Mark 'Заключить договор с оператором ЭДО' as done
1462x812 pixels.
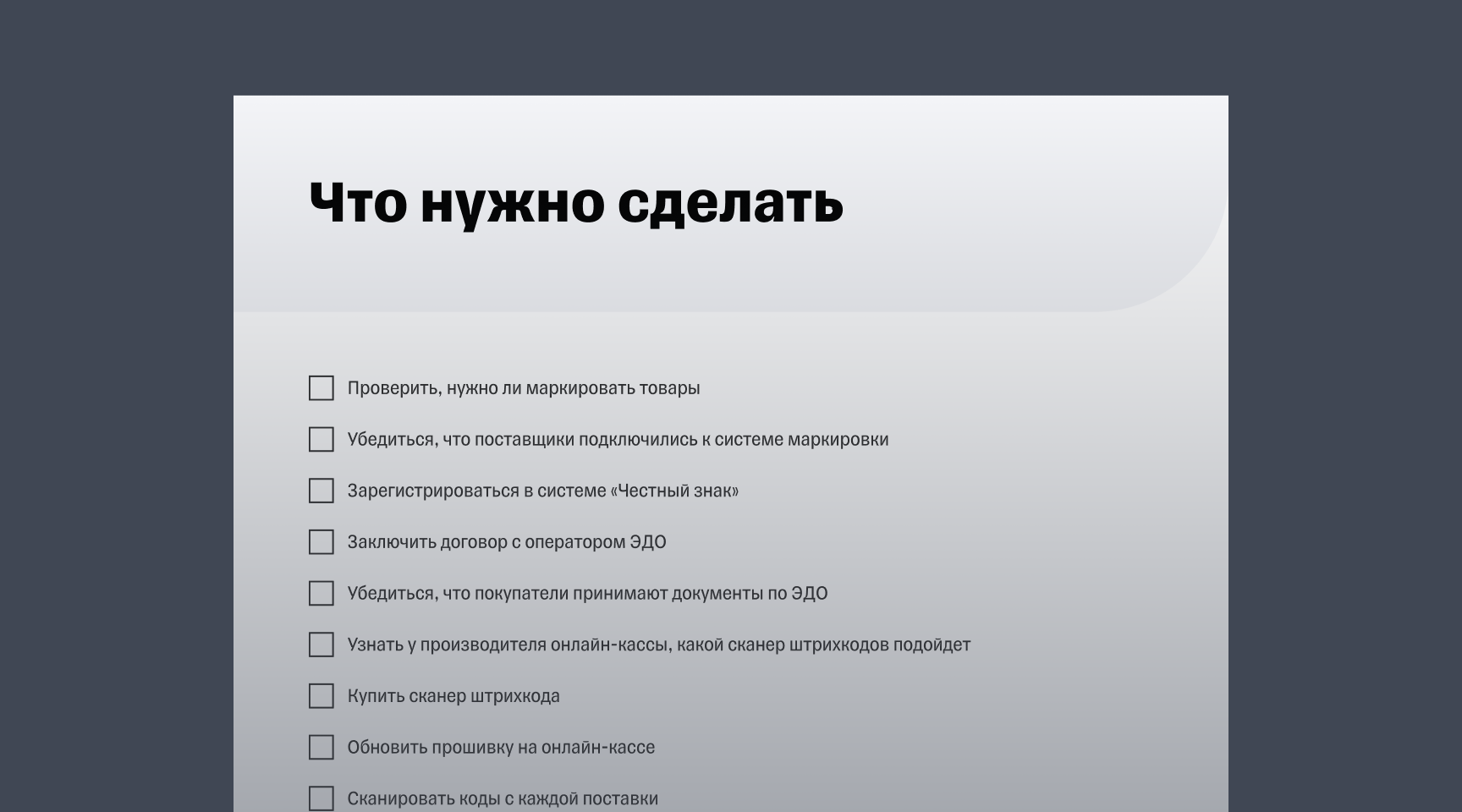pos(322,542)
